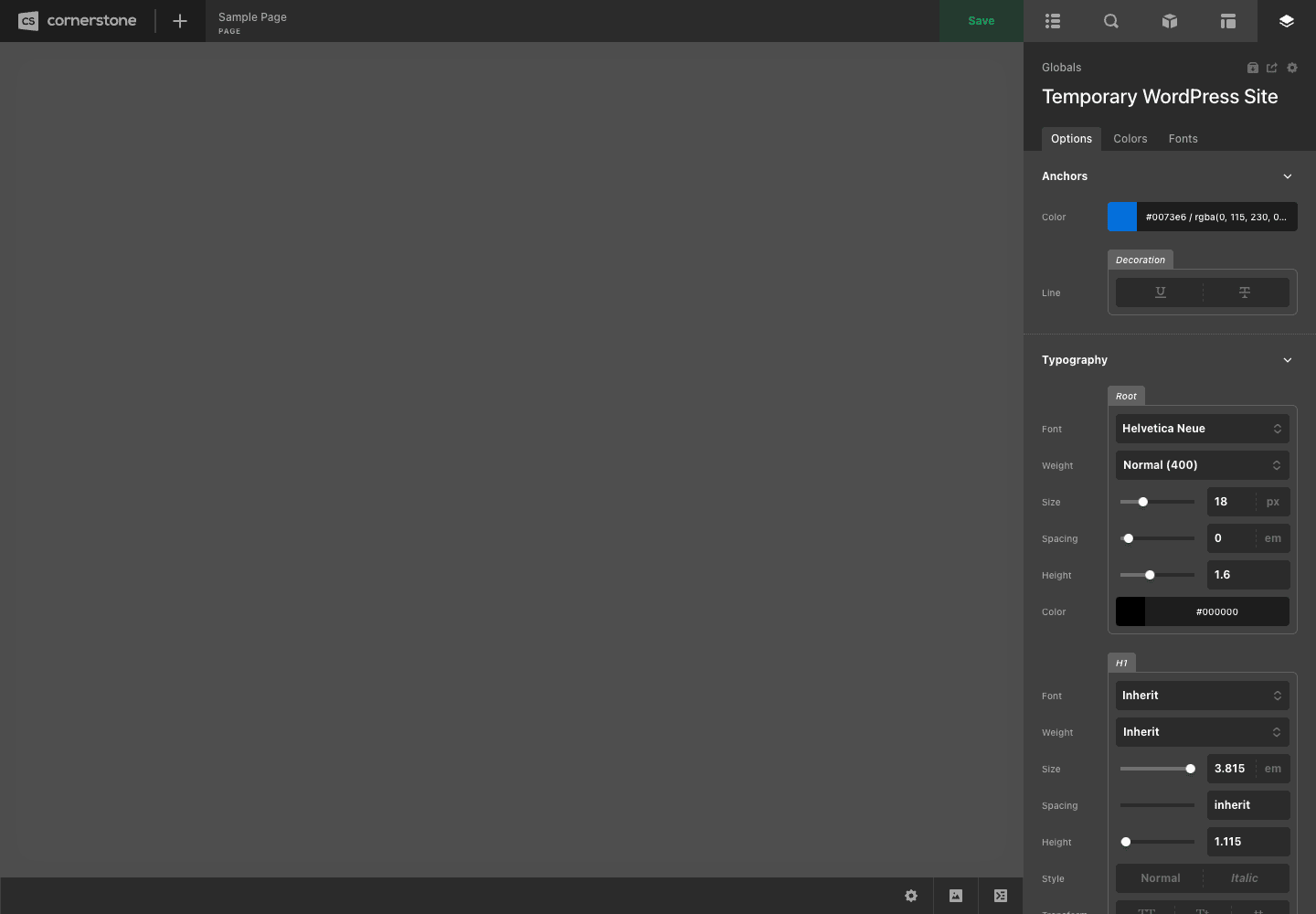The image size is (1316, 914).
Task: Click the H1 size slider
Action: [x=1157, y=769]
